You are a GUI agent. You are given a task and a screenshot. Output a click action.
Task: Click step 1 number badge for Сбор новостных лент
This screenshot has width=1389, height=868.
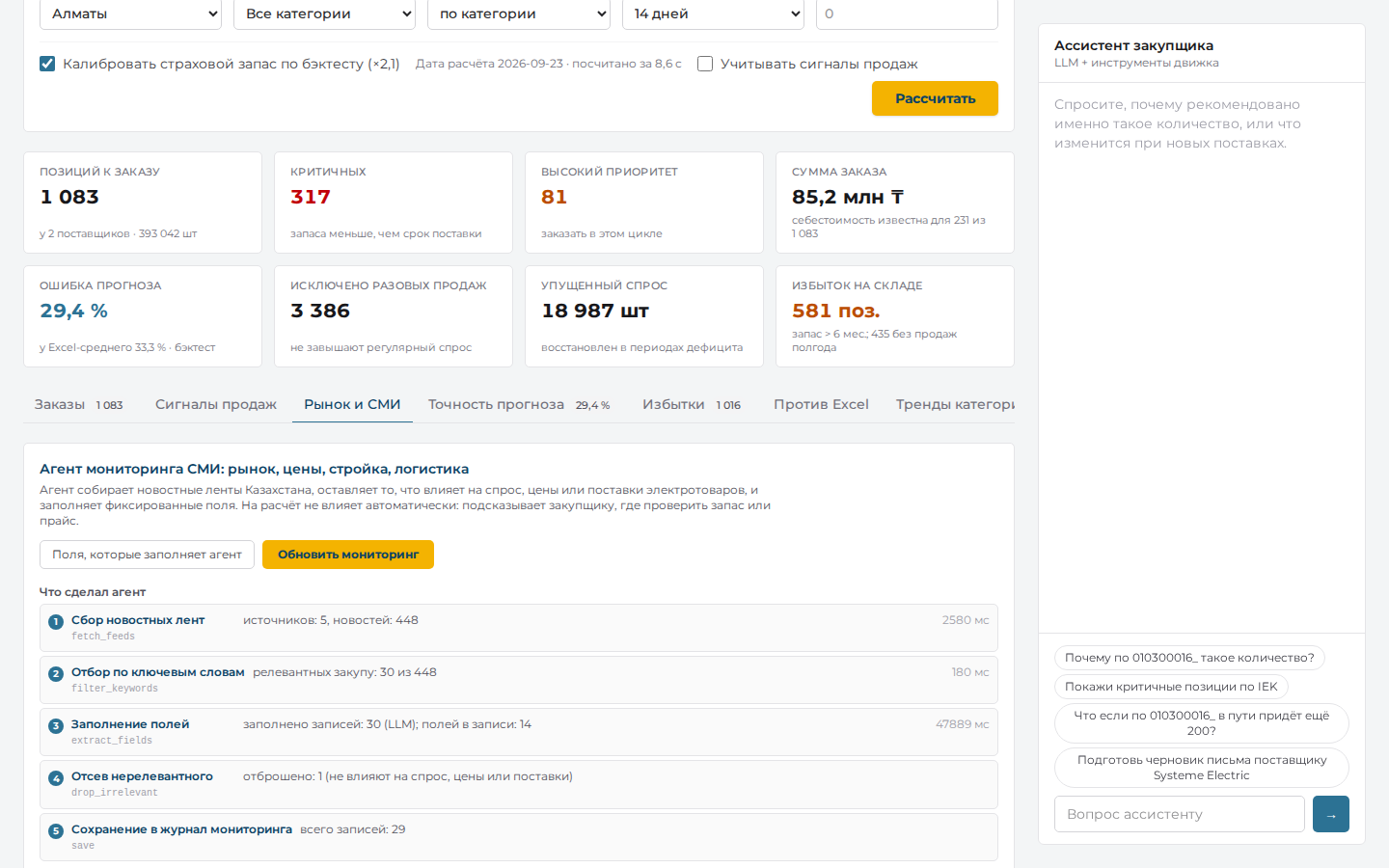[56, 621]
